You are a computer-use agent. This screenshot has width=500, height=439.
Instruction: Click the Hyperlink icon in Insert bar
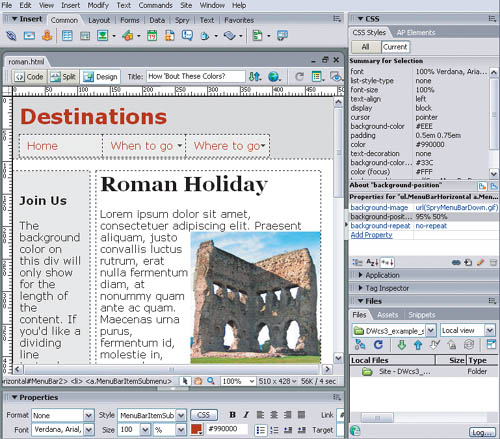click(x=11, y=35)
